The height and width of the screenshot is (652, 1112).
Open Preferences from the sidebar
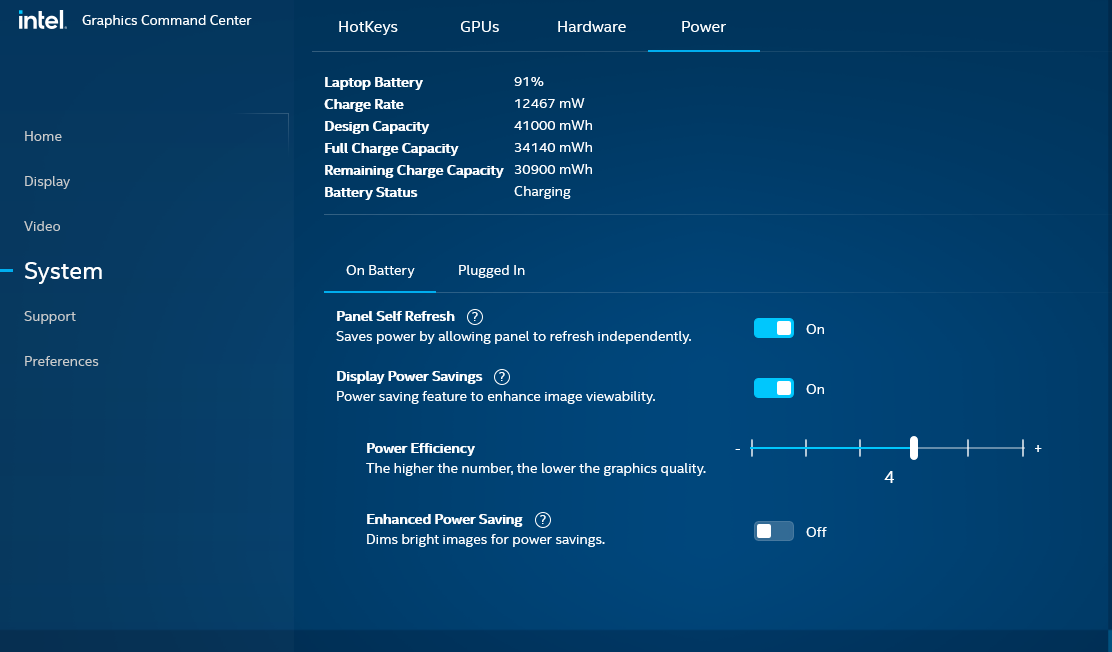point(61,361)
